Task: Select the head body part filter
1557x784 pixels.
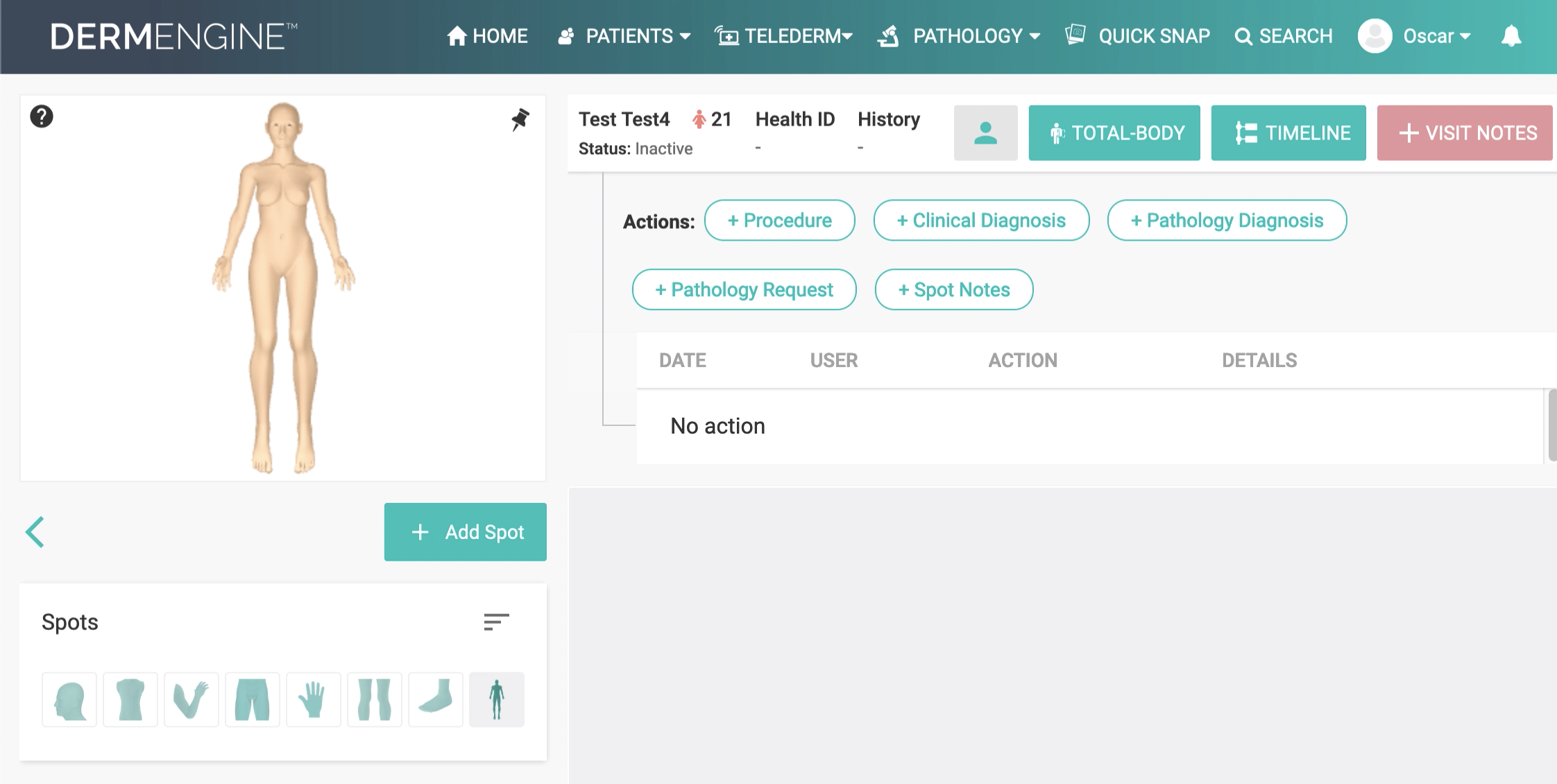Action: pos(69,699)
